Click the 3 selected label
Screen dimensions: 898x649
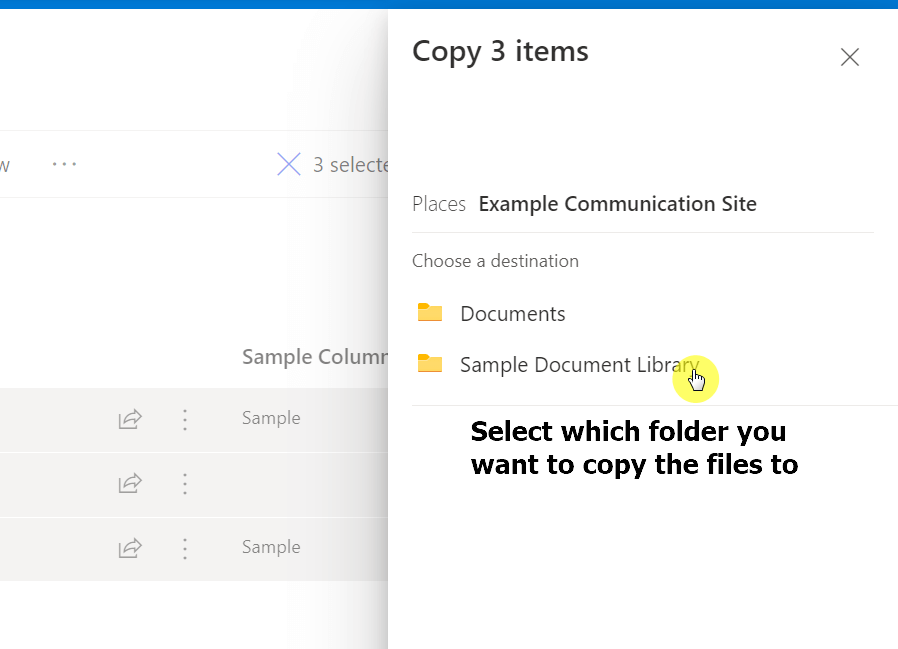350,165
